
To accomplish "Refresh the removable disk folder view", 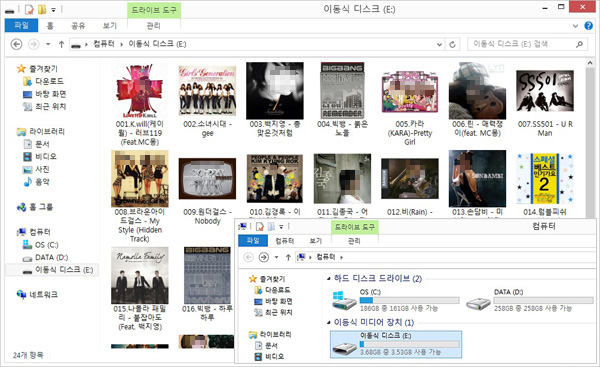I will coord(452,44).
